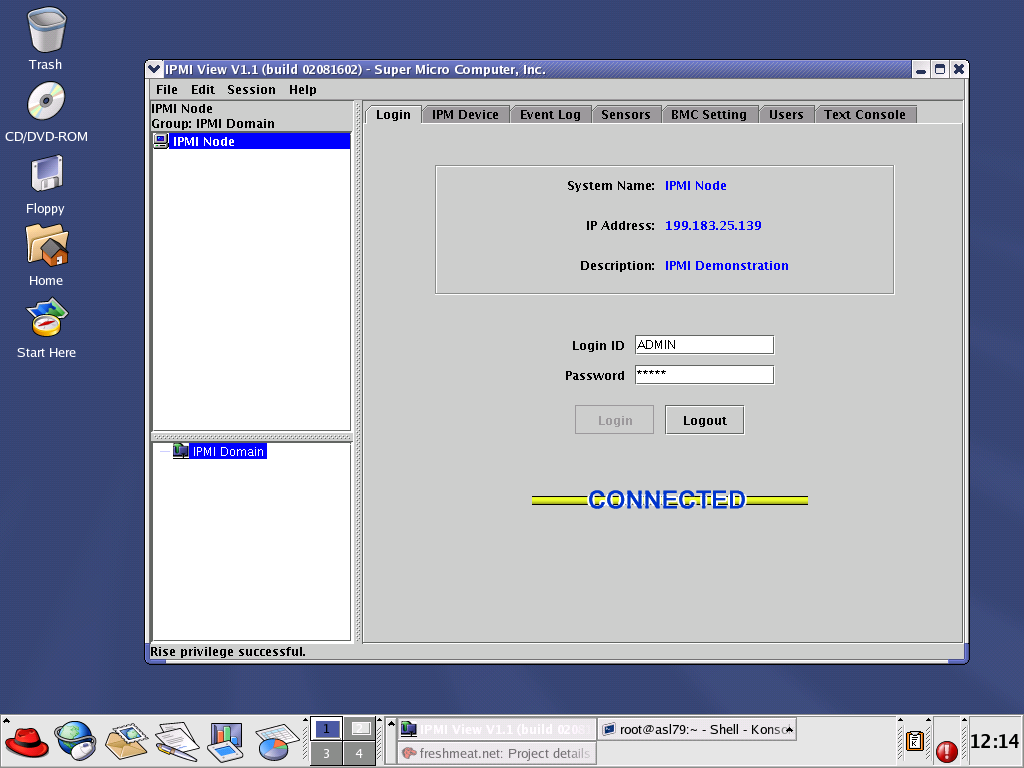Switch to the IPM Device tab
The width and height of the screenshot is (1024, 768).
465,114
